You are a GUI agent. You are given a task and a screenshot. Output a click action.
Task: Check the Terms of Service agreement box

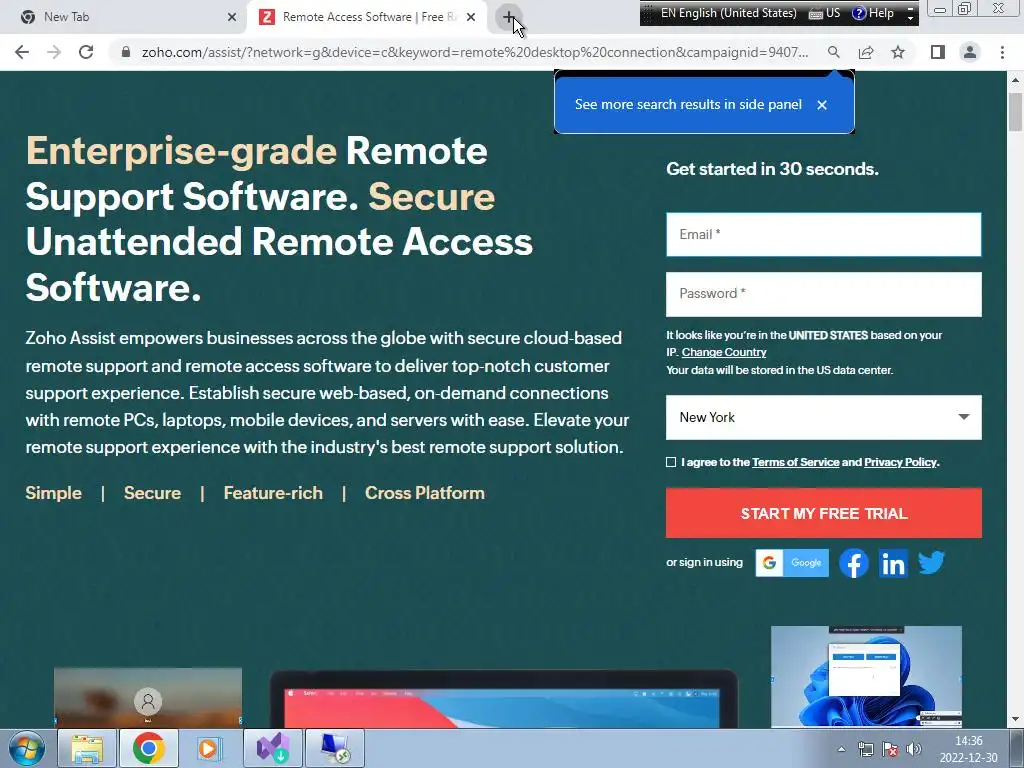(x=671, y=462)
